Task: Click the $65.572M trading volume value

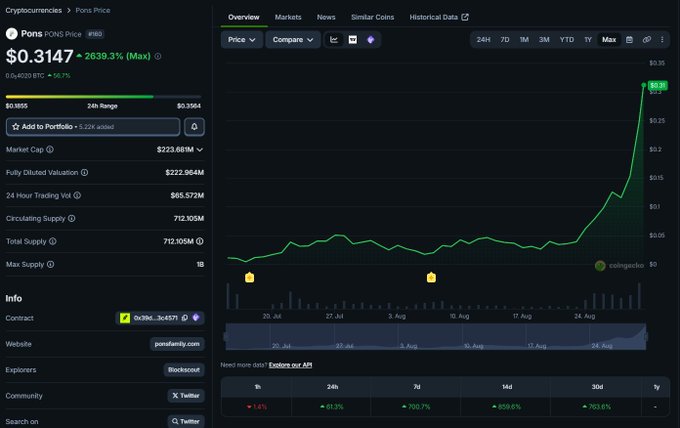Action: 187,196
